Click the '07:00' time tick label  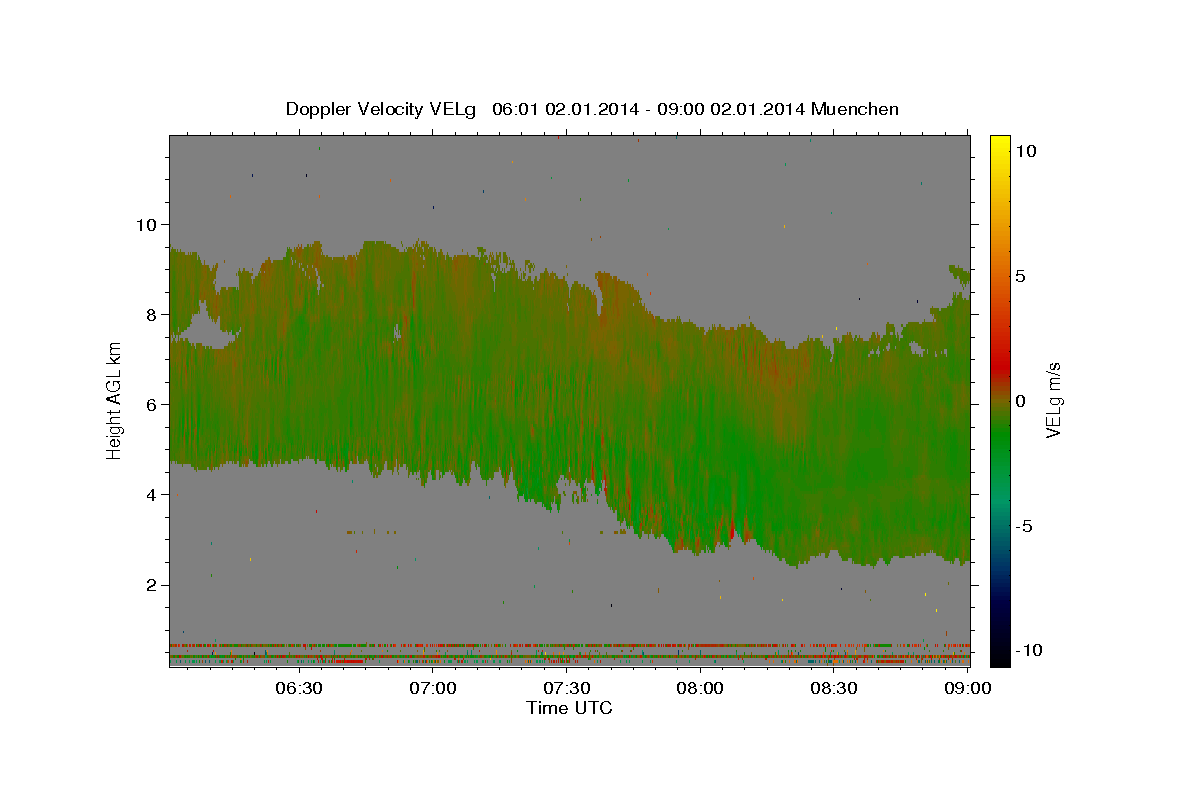coord(432,688)
